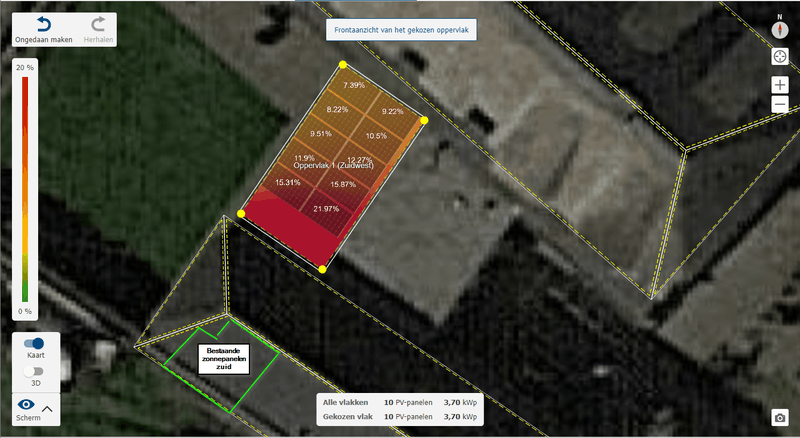Click the 15.87% solar panel
The width and height of the screenshot is (800, 438).
tap(343, 184)
